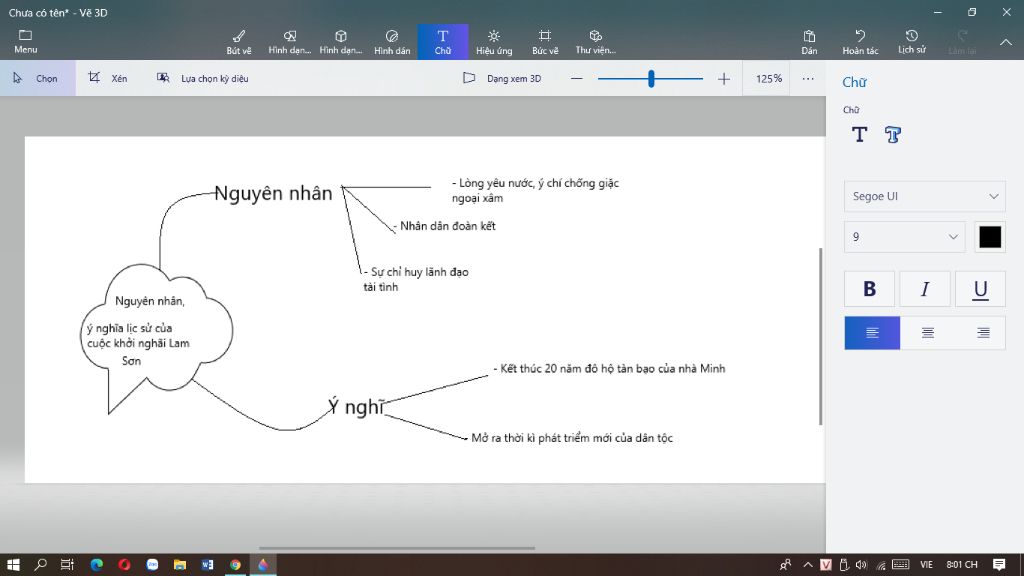Open the Thư viện 3D library
This screenshot has height=576, width=1024.
[x=595, y=42]
